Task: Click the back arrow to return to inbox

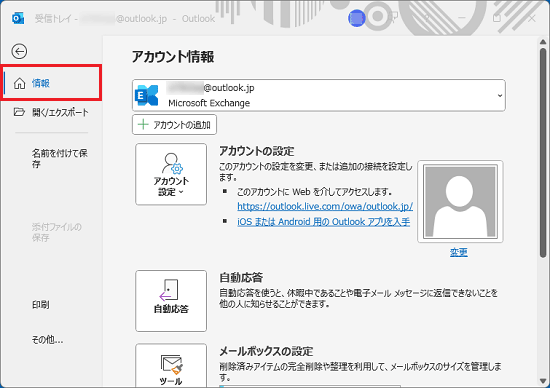Action: pos(19,52)
